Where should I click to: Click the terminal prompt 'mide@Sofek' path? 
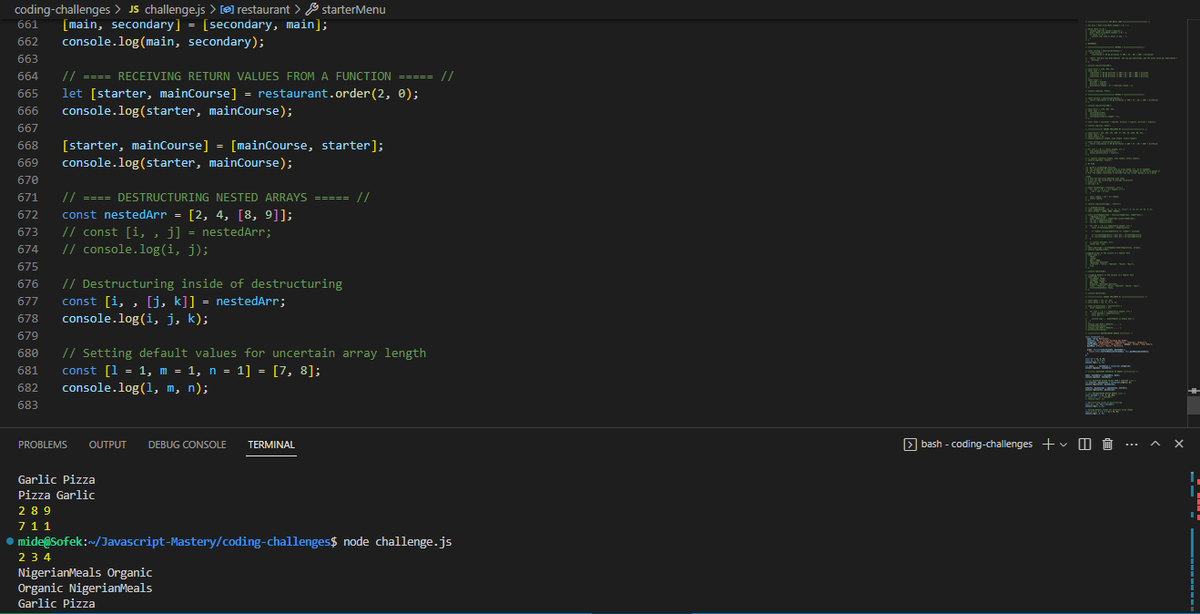coord(177,541)
